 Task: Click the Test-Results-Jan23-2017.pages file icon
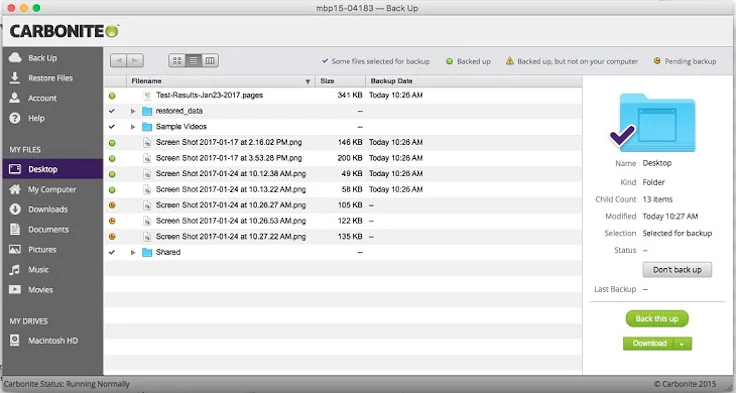pyautogui.click(x=147, y=95)
